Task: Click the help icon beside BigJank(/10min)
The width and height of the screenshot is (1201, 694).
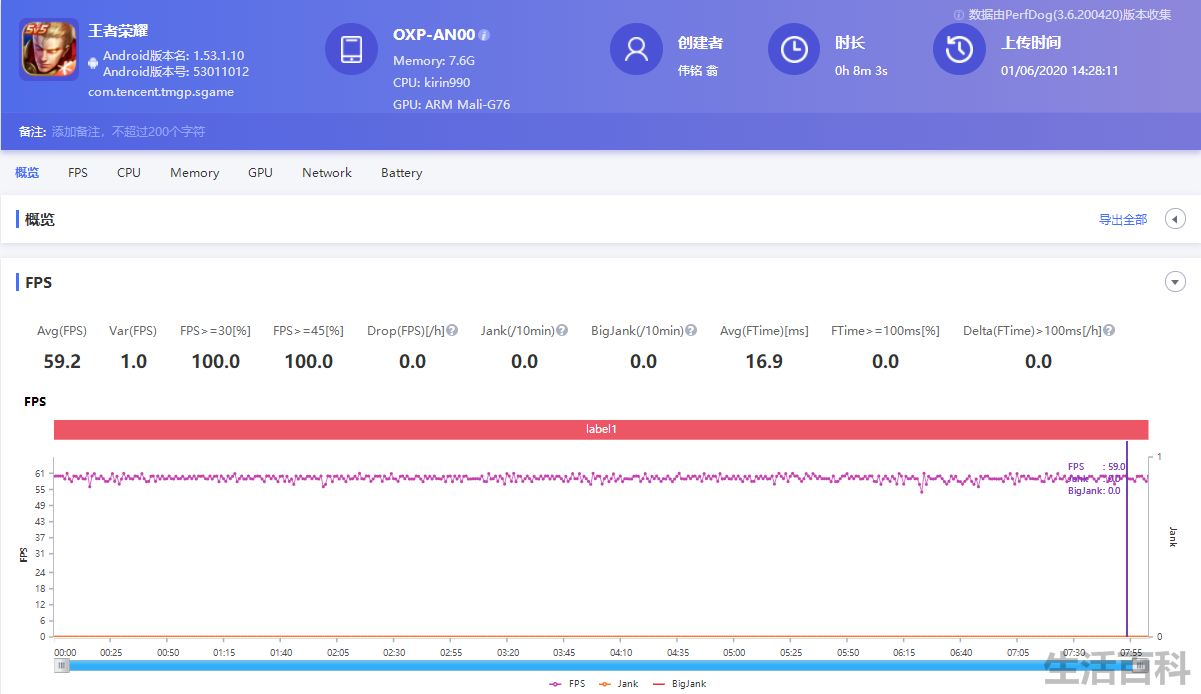Action: (690, 331)
